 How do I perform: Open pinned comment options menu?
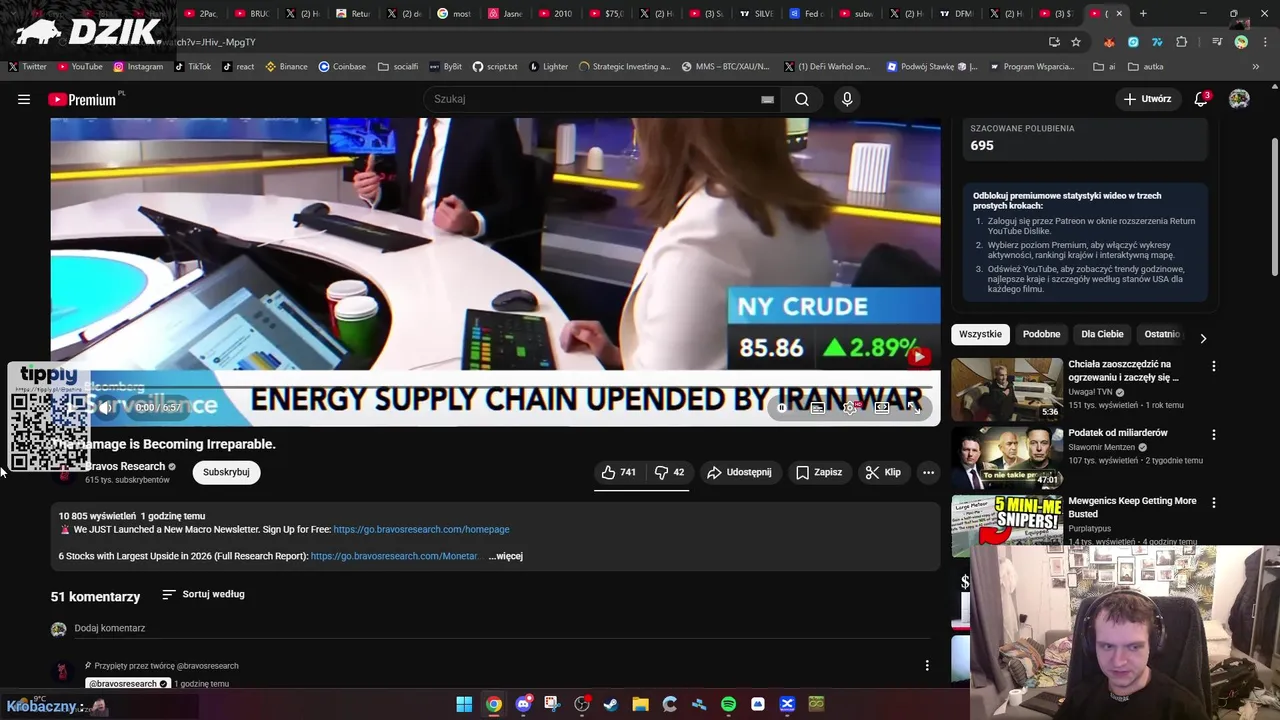[x=927, y=665]
